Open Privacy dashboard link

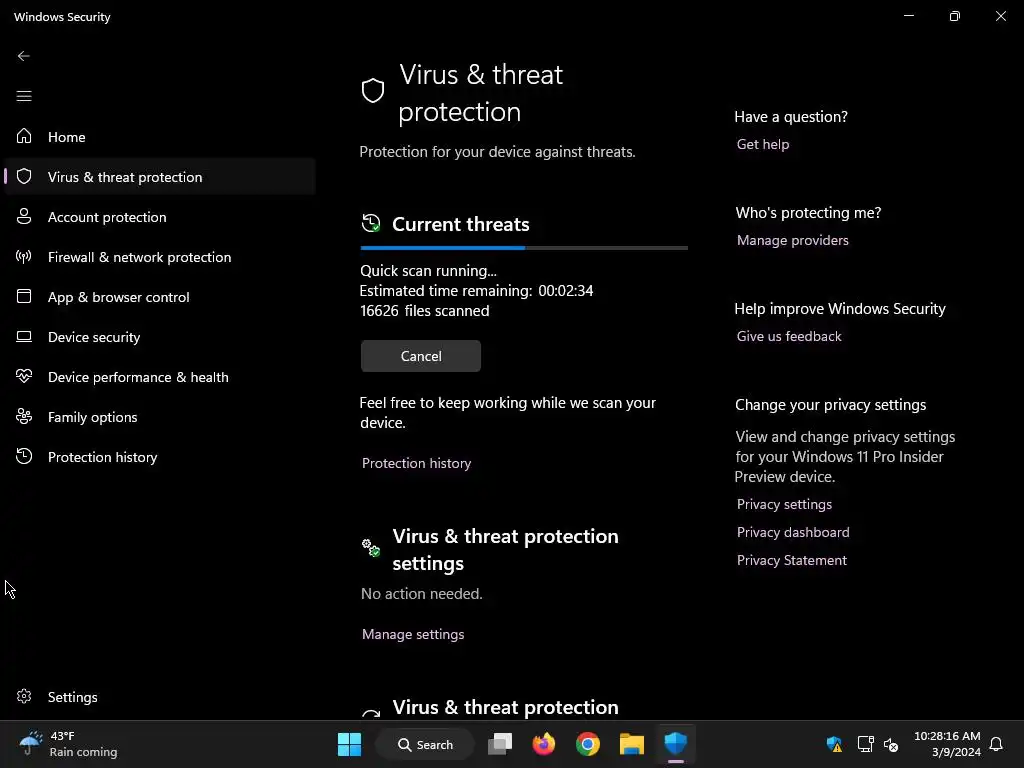tap(793, 532)
